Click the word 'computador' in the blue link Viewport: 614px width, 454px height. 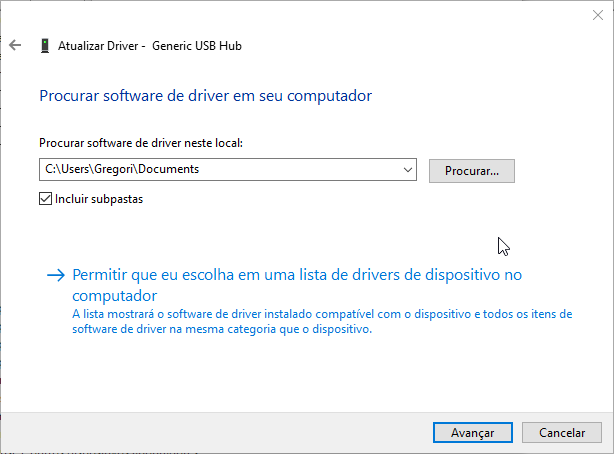[x=115, y=296]
